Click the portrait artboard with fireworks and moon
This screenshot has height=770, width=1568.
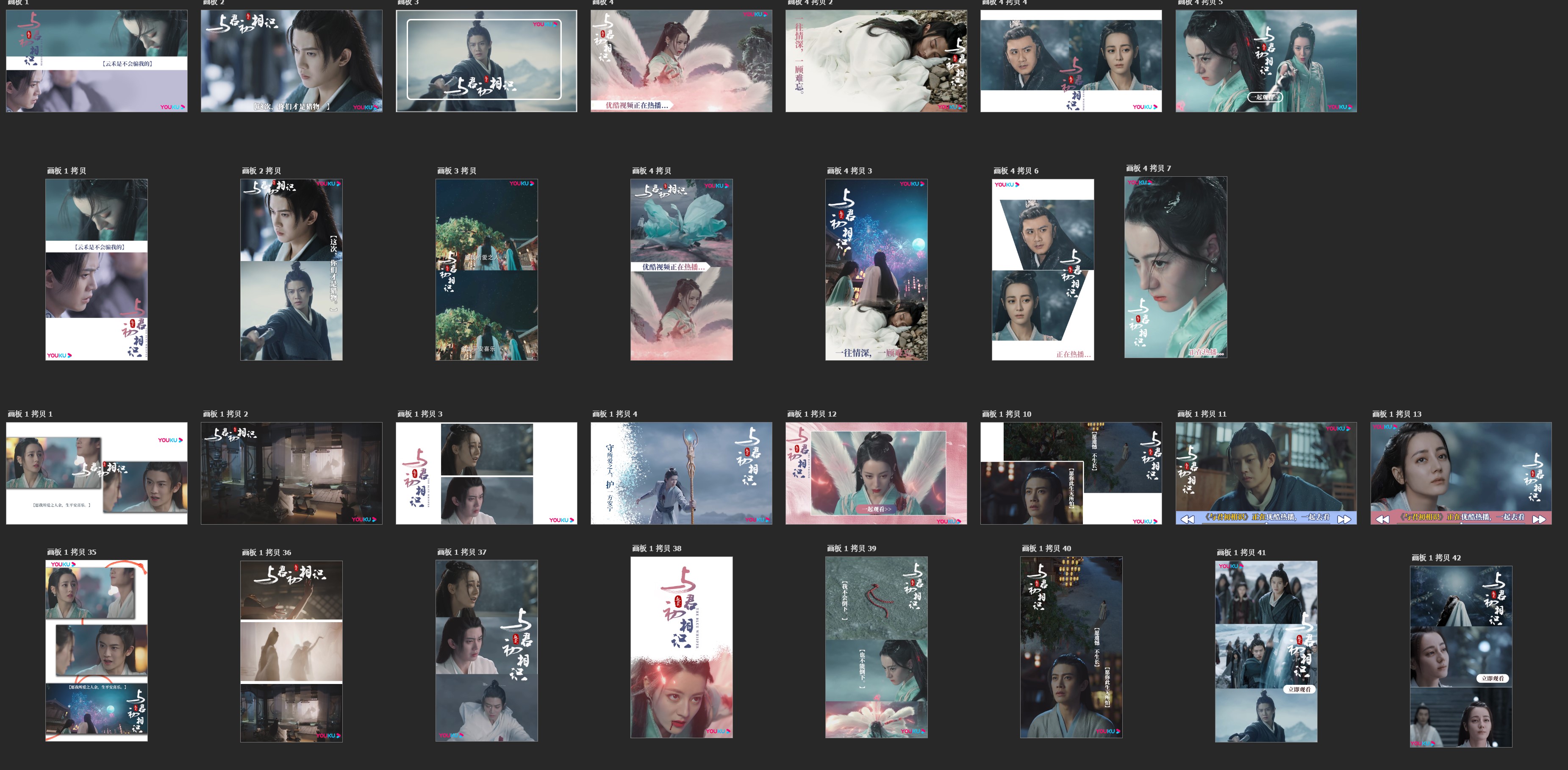point(877,270)
